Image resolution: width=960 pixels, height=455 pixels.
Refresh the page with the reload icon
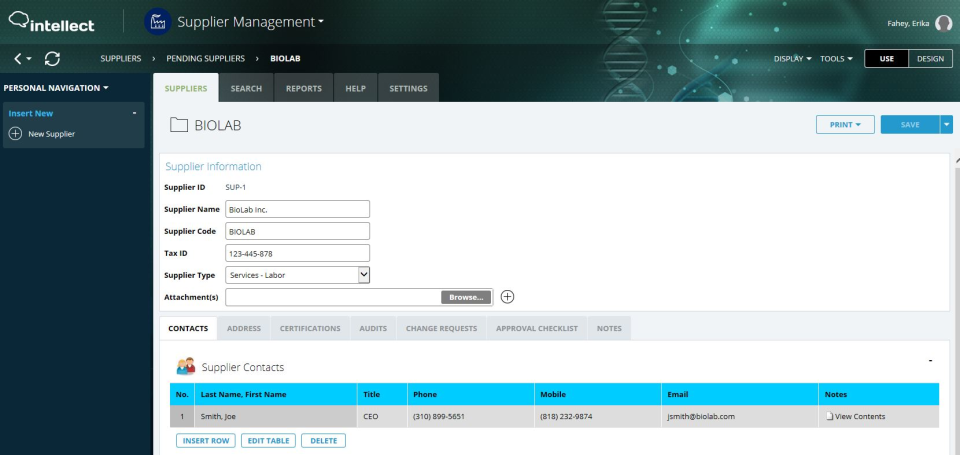click(53, 59)
